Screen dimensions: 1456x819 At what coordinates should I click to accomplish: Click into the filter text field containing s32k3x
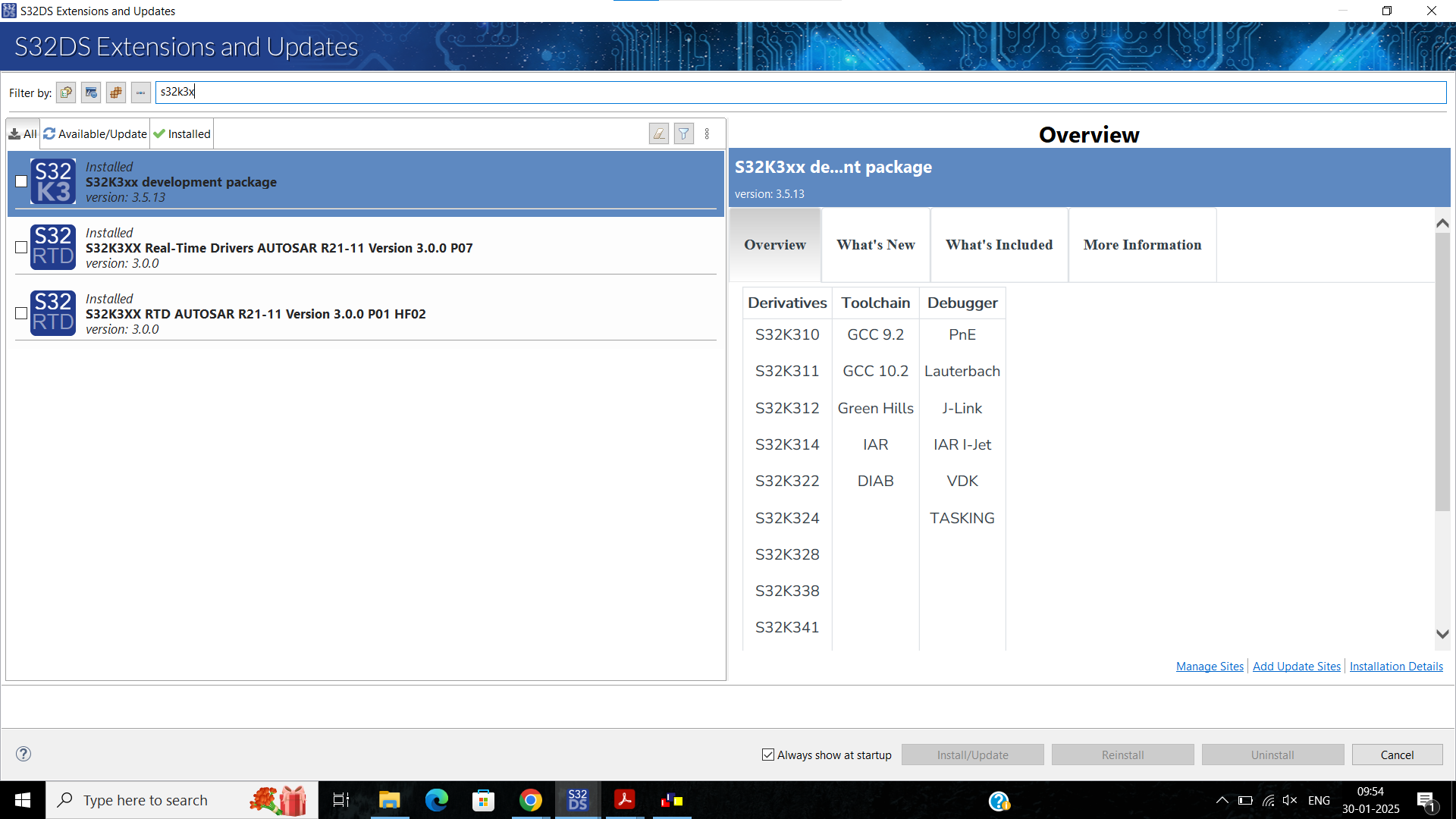[x=796, y=93]
